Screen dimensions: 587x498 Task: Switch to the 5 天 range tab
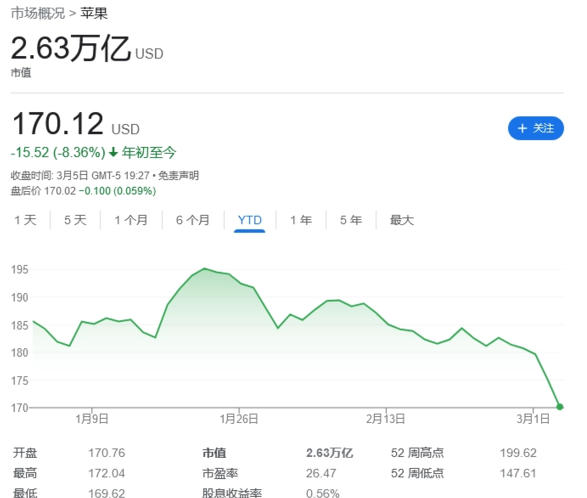point(75,220)
